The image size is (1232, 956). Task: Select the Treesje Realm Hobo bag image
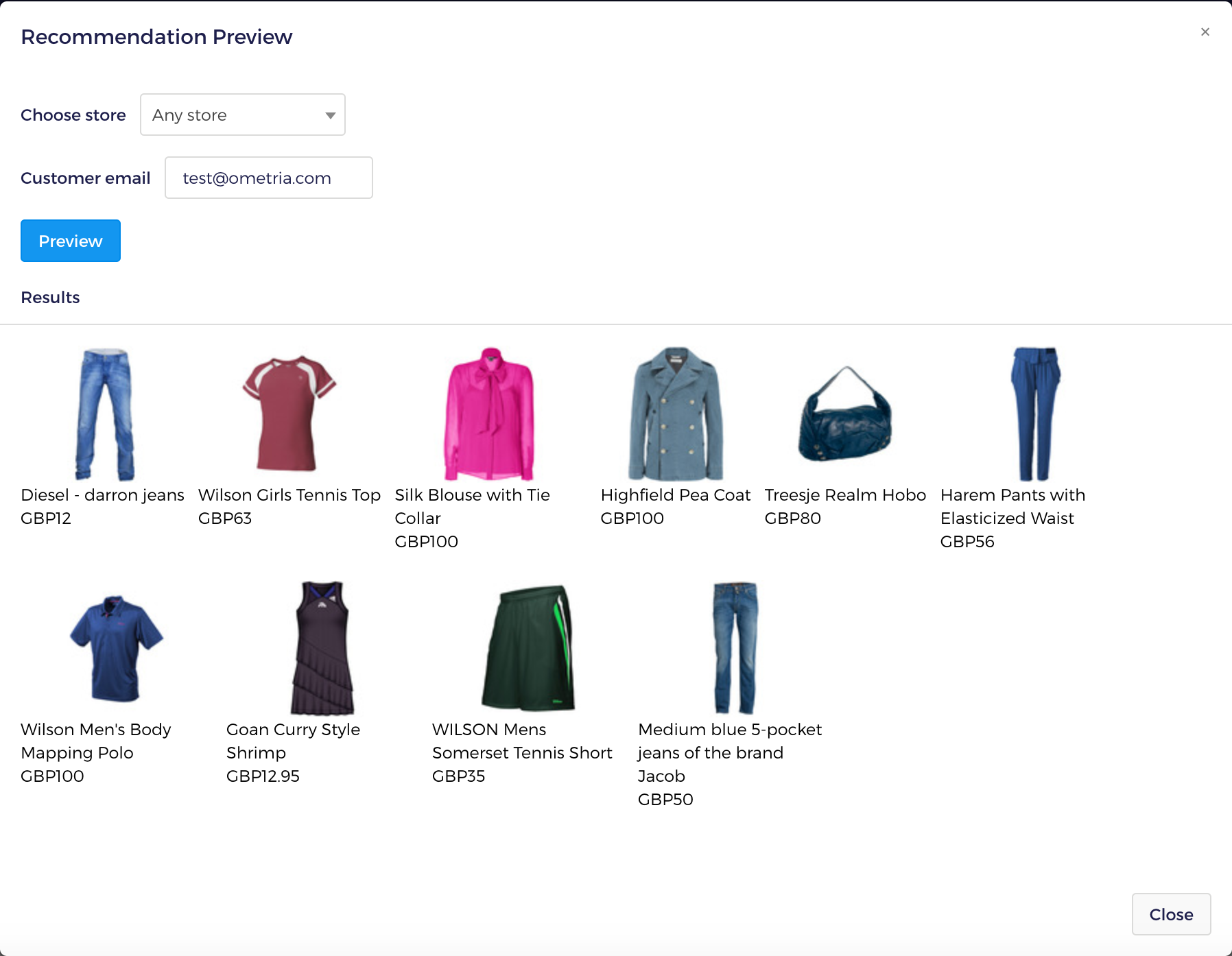pos(845,414)
